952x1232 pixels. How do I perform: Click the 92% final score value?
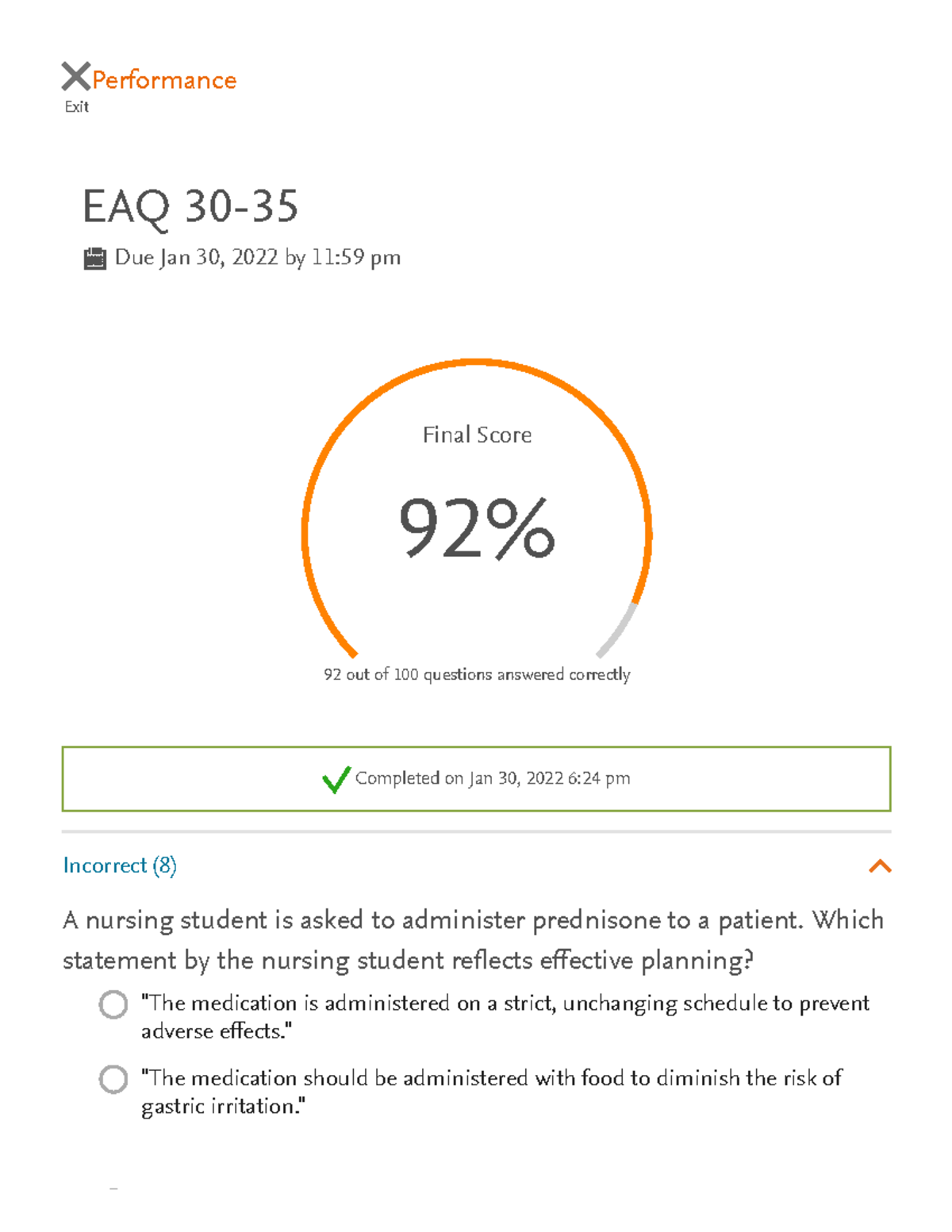476,528
